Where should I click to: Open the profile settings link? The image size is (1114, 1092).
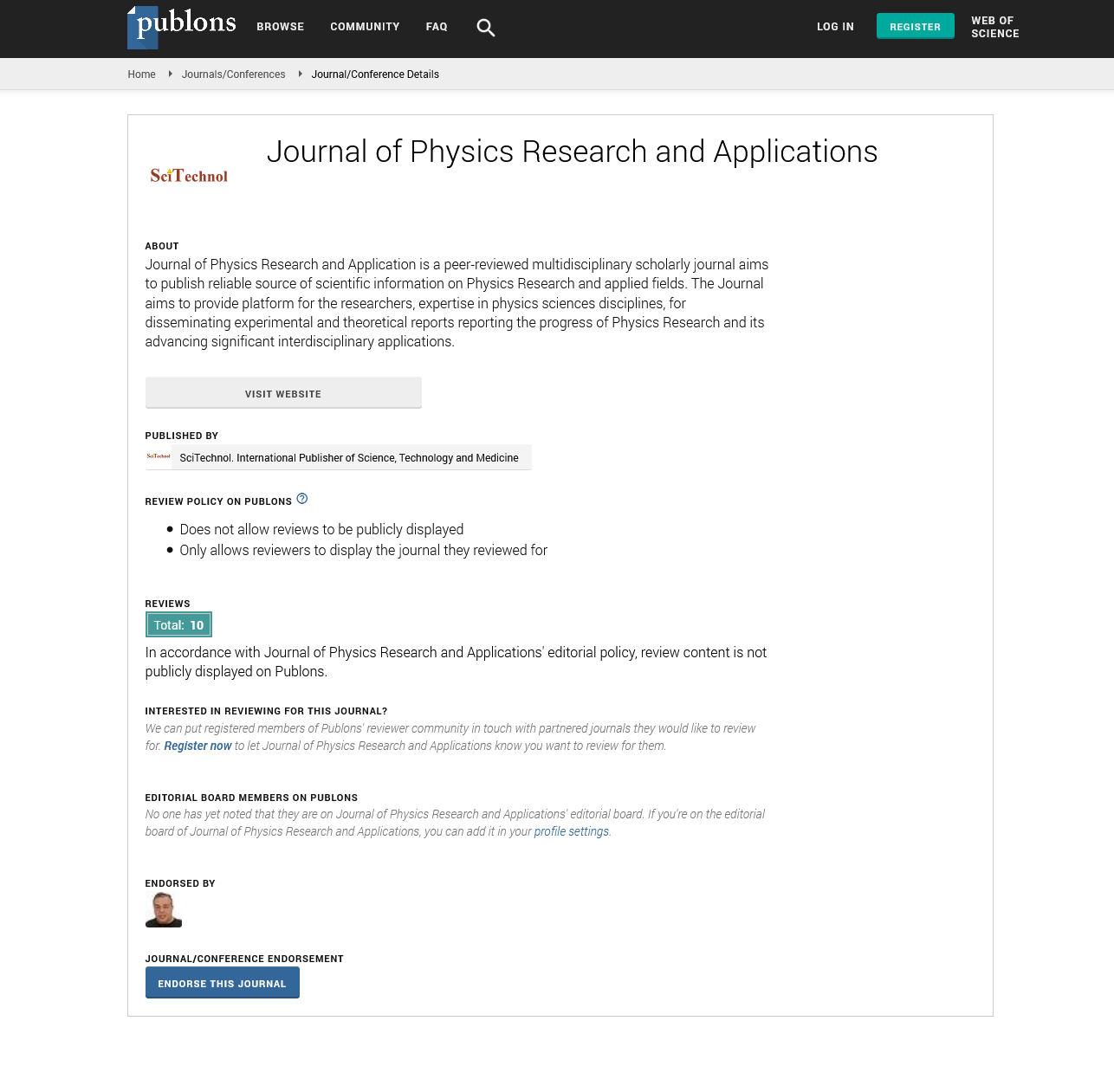(x=572, y=831)
